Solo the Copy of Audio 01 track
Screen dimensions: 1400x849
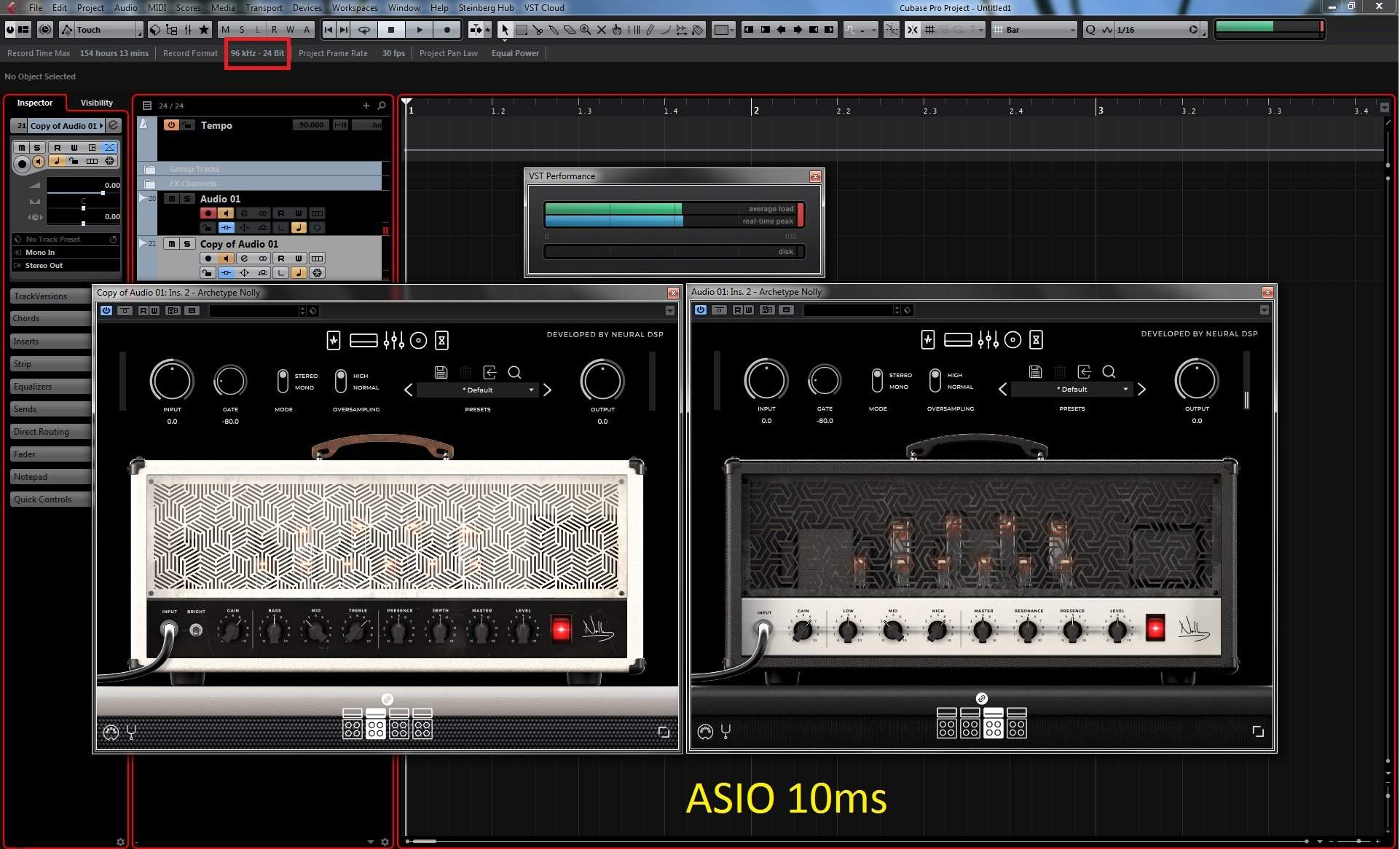pos(187,244)
